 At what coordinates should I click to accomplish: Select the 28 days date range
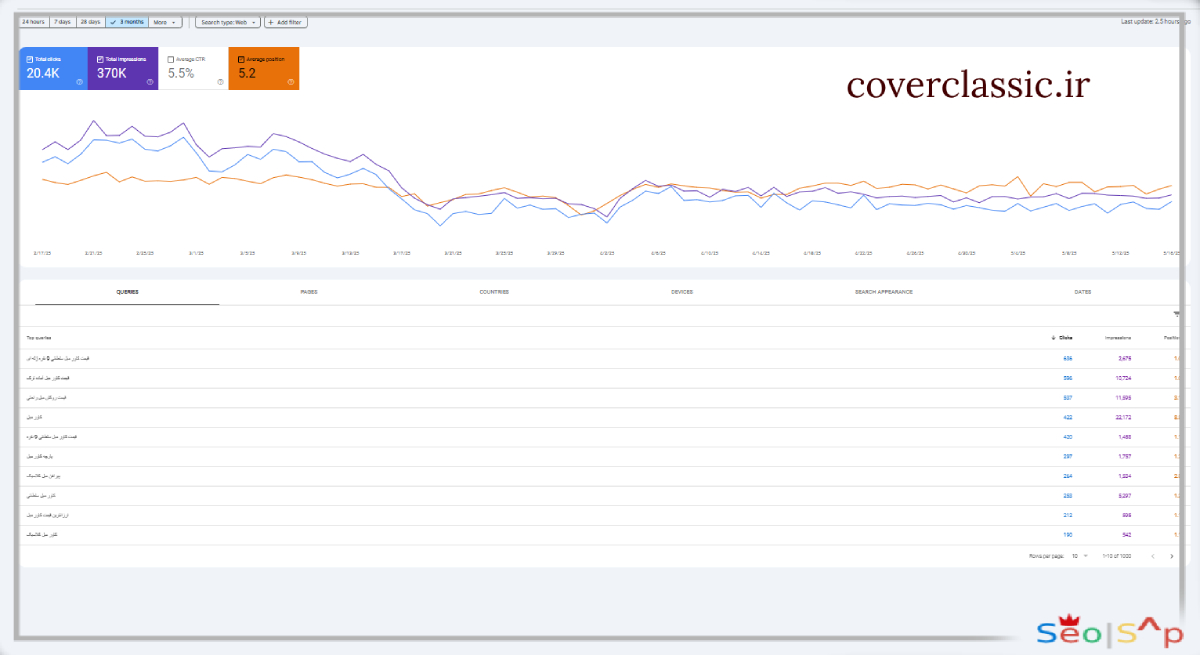pyautogui.click(x=90, y=21)
